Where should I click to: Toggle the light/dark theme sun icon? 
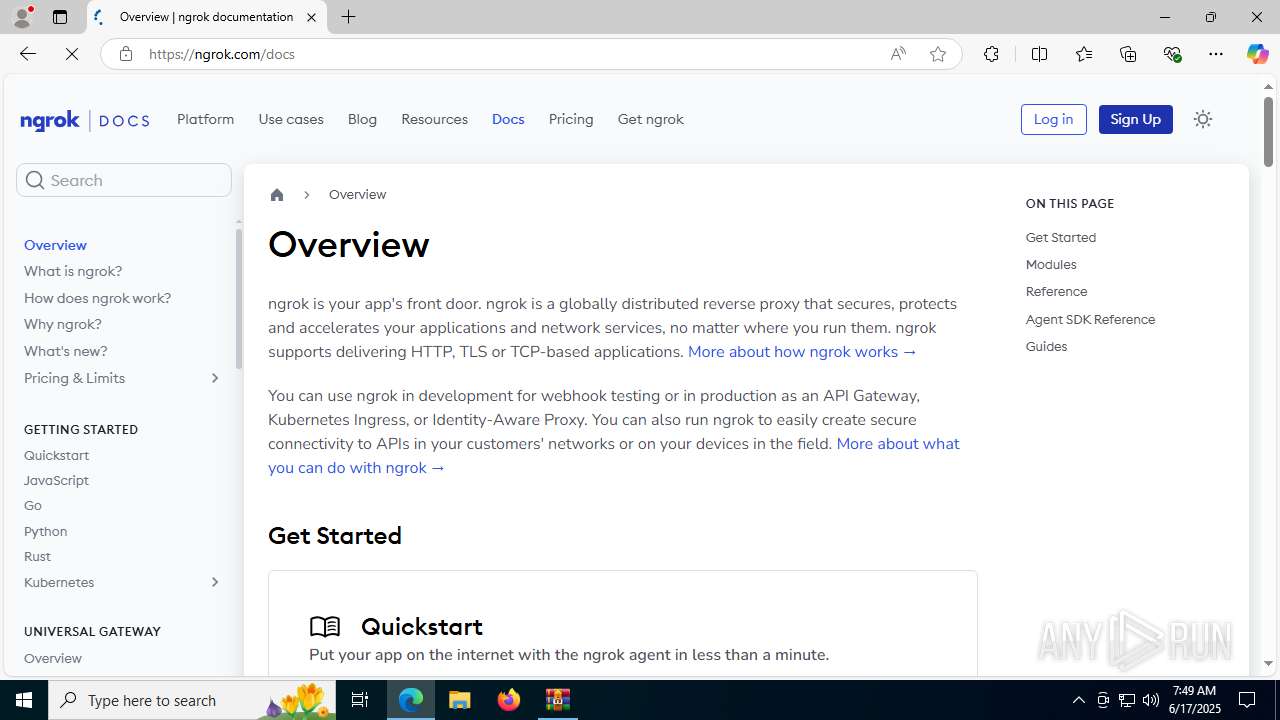[x=1202, y=119]
